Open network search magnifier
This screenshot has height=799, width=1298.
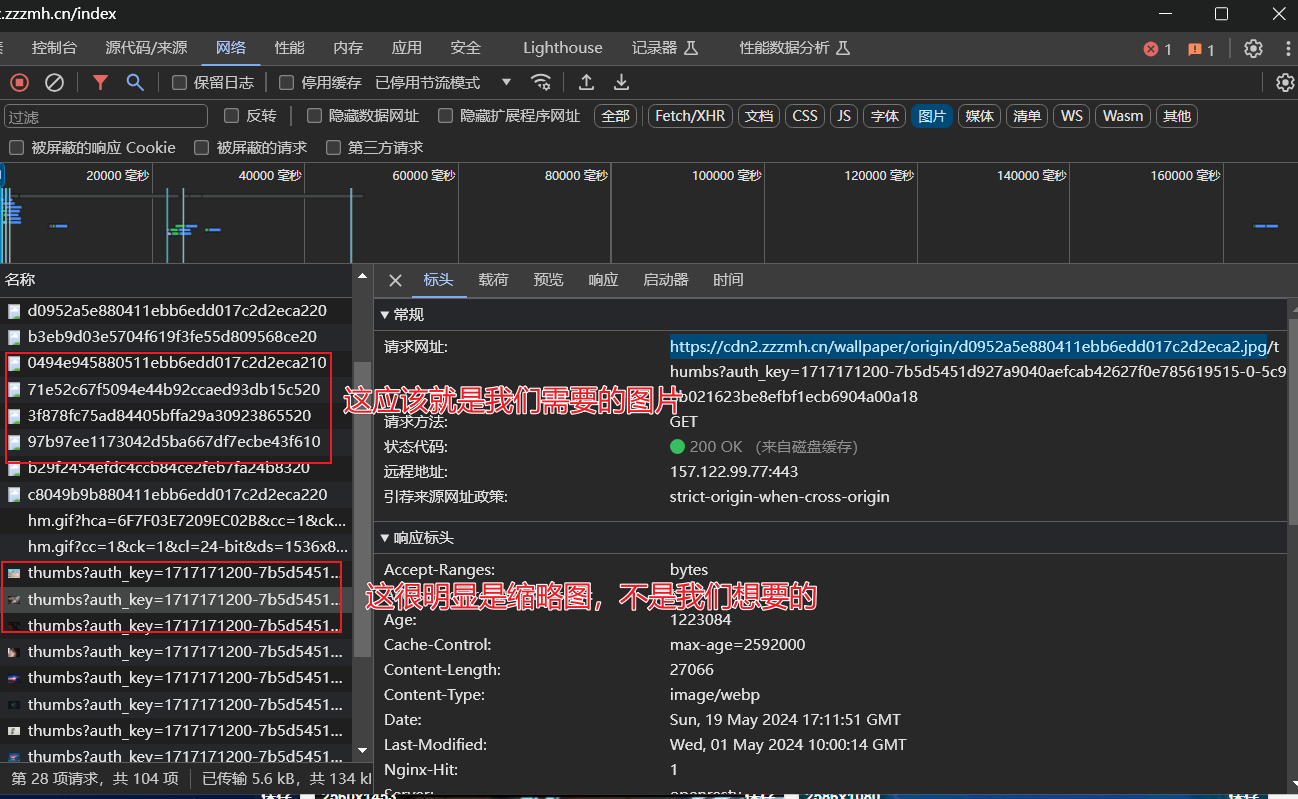click(x=135, y=82)
